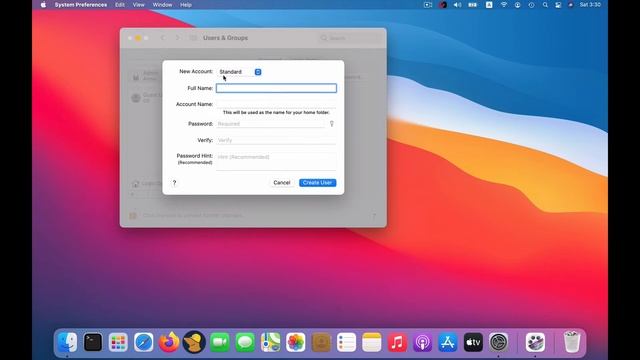Image resolution: width=640 pixels, height=360 pixels.
Task: Open Notes app from the Dock
Action: (x=372, y=342)
